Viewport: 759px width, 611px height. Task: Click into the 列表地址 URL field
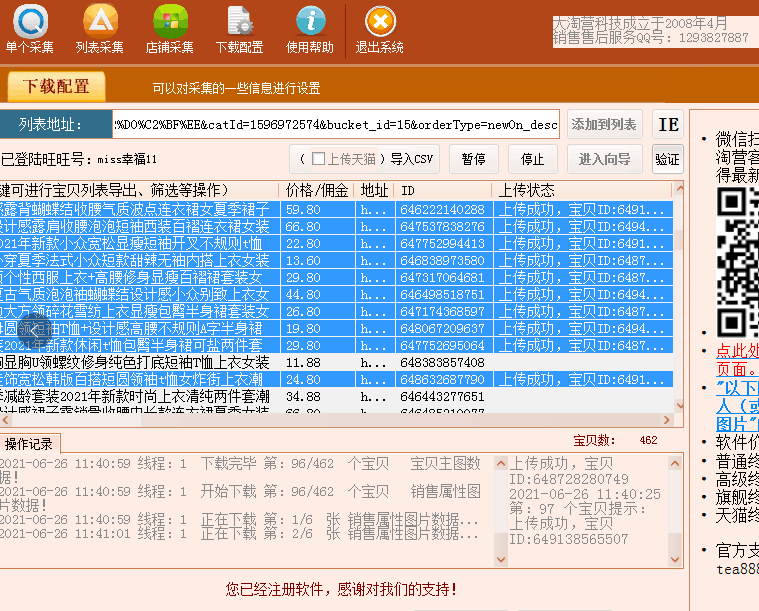336,125
